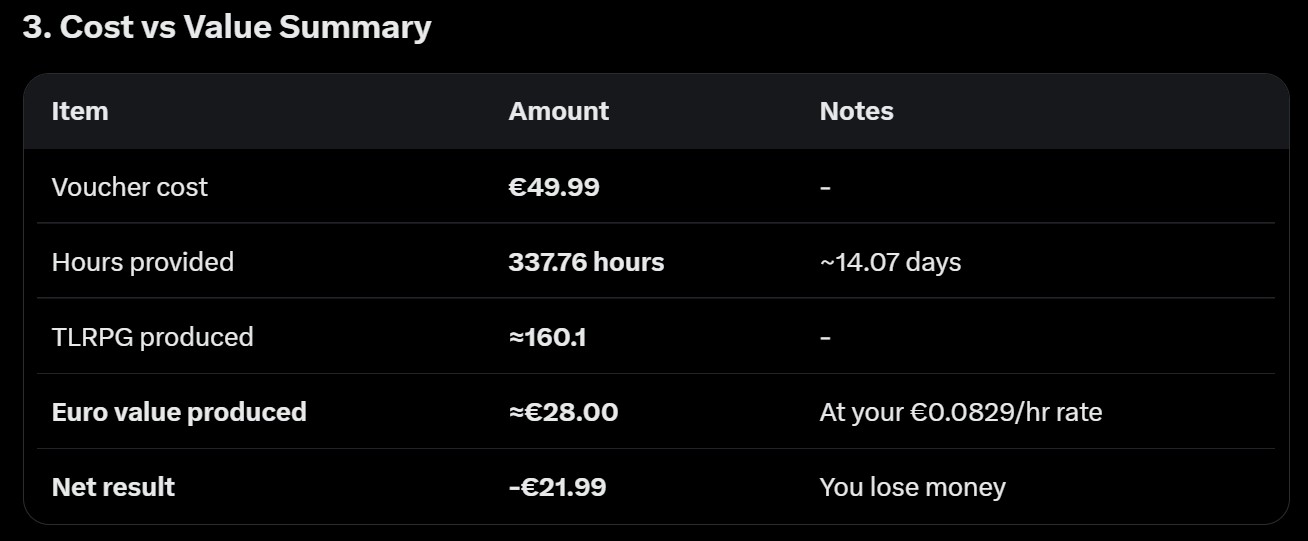The width and height of the screenshot is (1308, 541).
Task: Click the section number '3.' in heading
Action: [36, 28]
